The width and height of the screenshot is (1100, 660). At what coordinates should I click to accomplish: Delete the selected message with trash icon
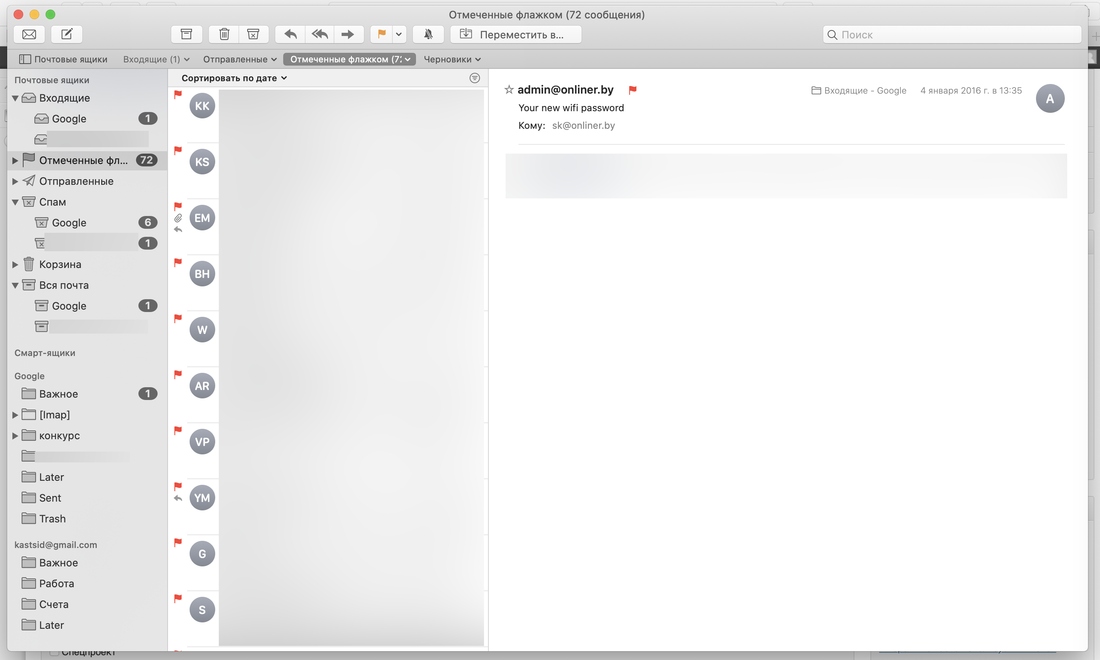[224, 34]
